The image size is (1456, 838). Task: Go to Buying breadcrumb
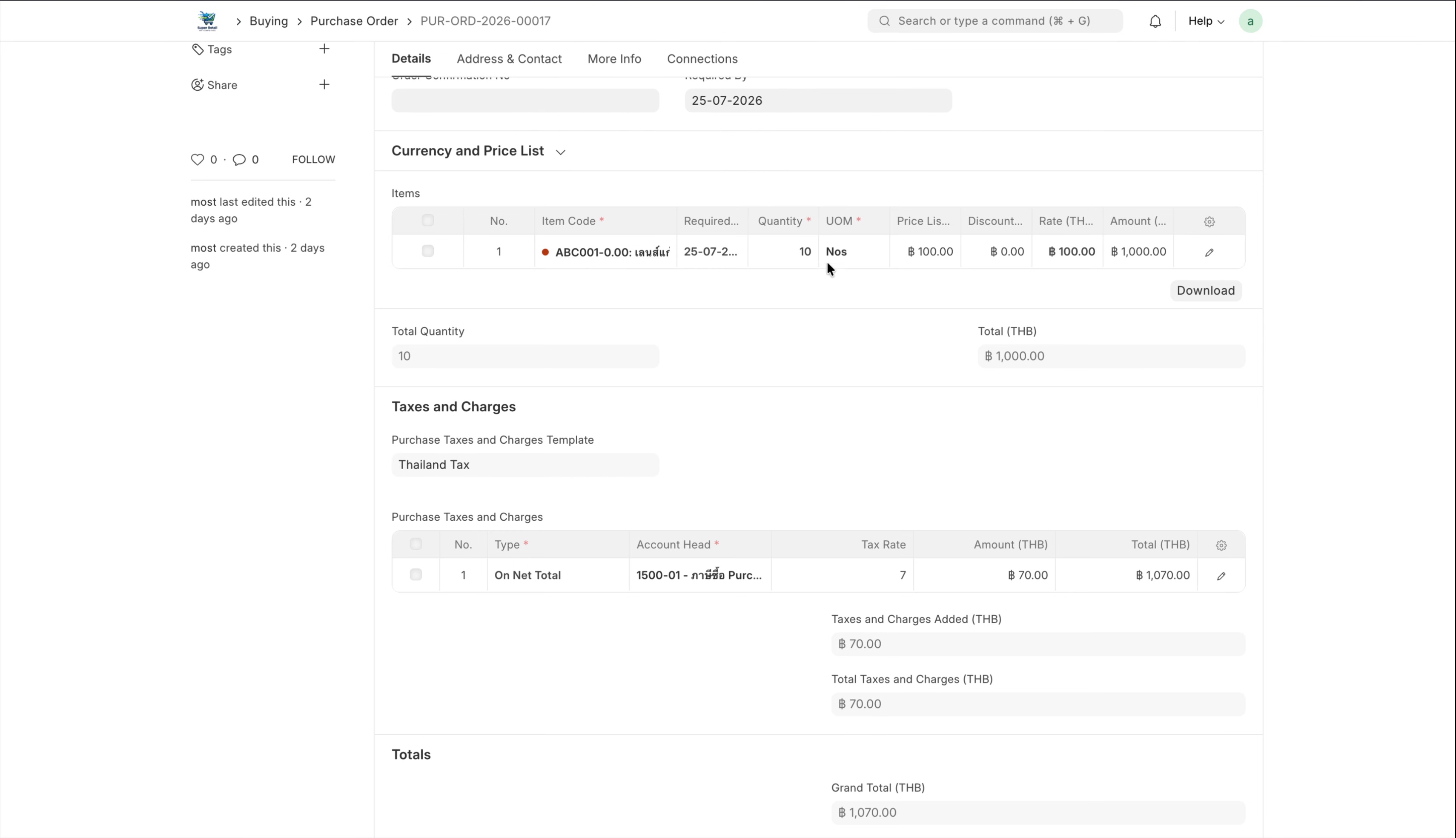tap(269, 21)
